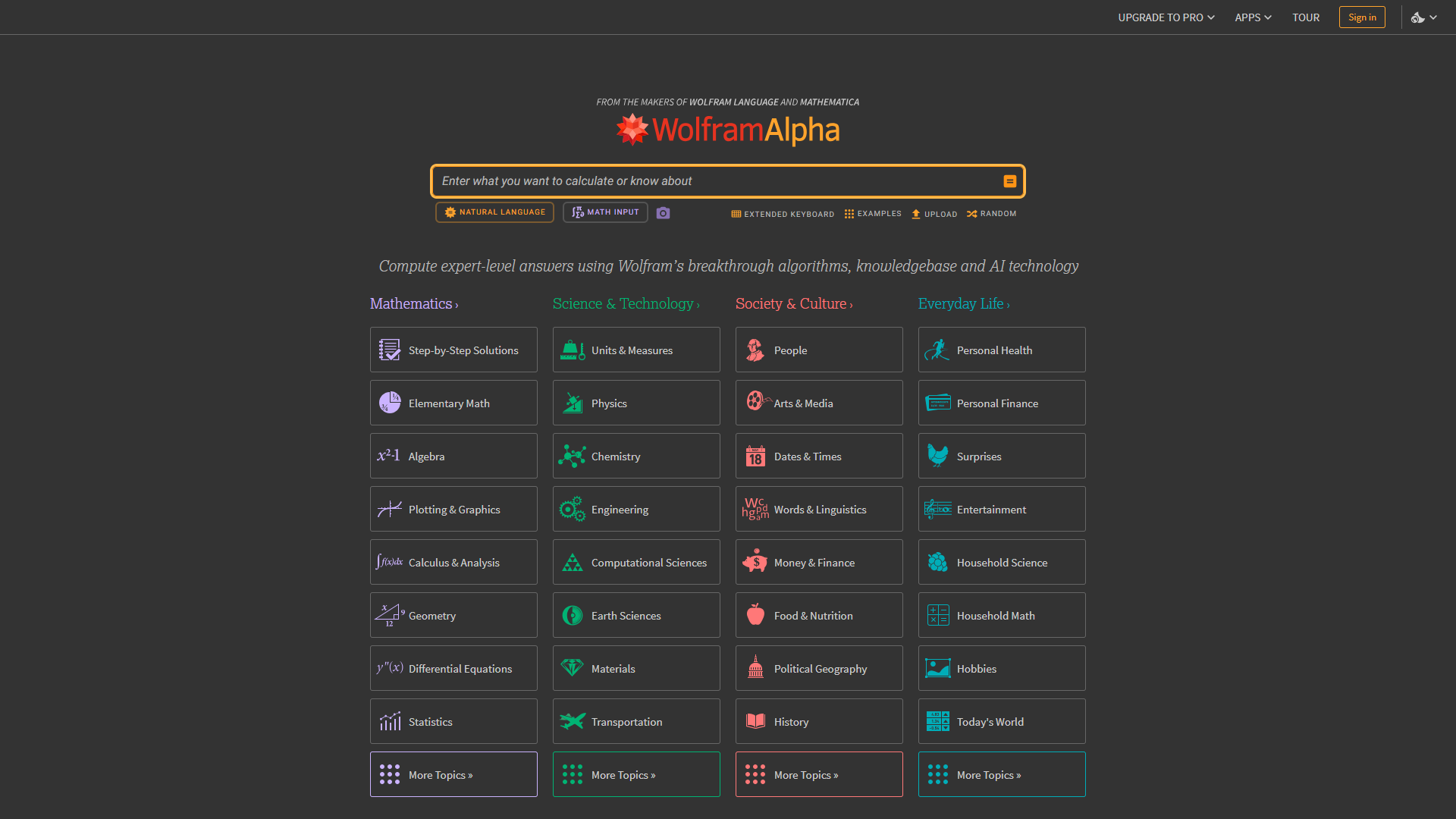The height and width of the screenshot is (819, 1456).
Task: Open Dates & Times calendar tile
Action: tap(819, 456)
